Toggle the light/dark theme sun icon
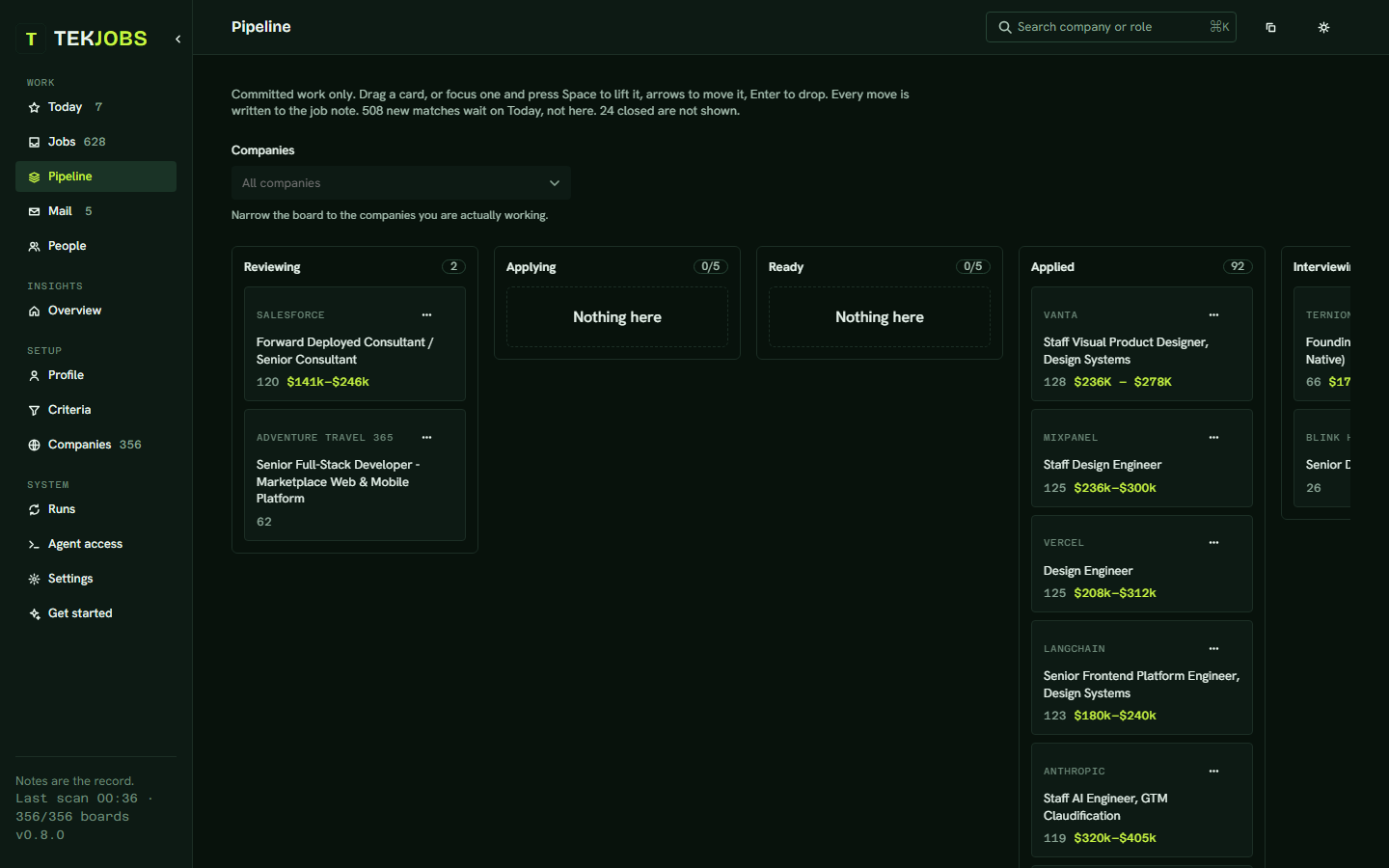1389x868 pixels. [x=1323, y=27]
